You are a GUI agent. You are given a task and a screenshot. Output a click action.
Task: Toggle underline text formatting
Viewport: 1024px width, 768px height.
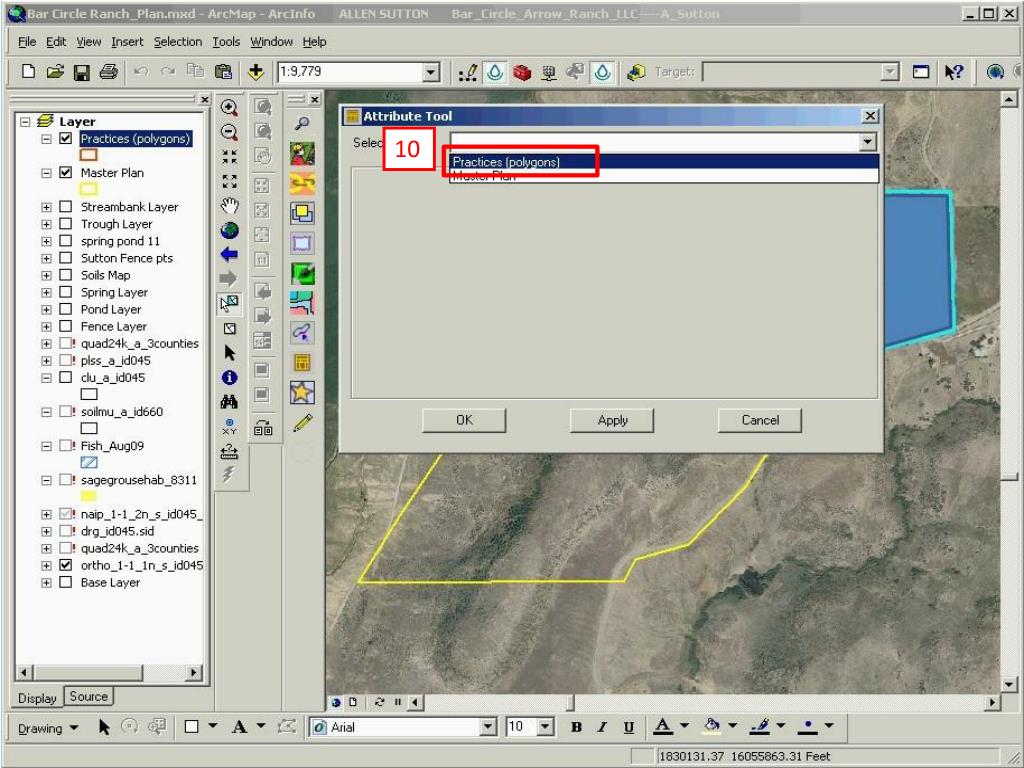click(x=628, y=727)
